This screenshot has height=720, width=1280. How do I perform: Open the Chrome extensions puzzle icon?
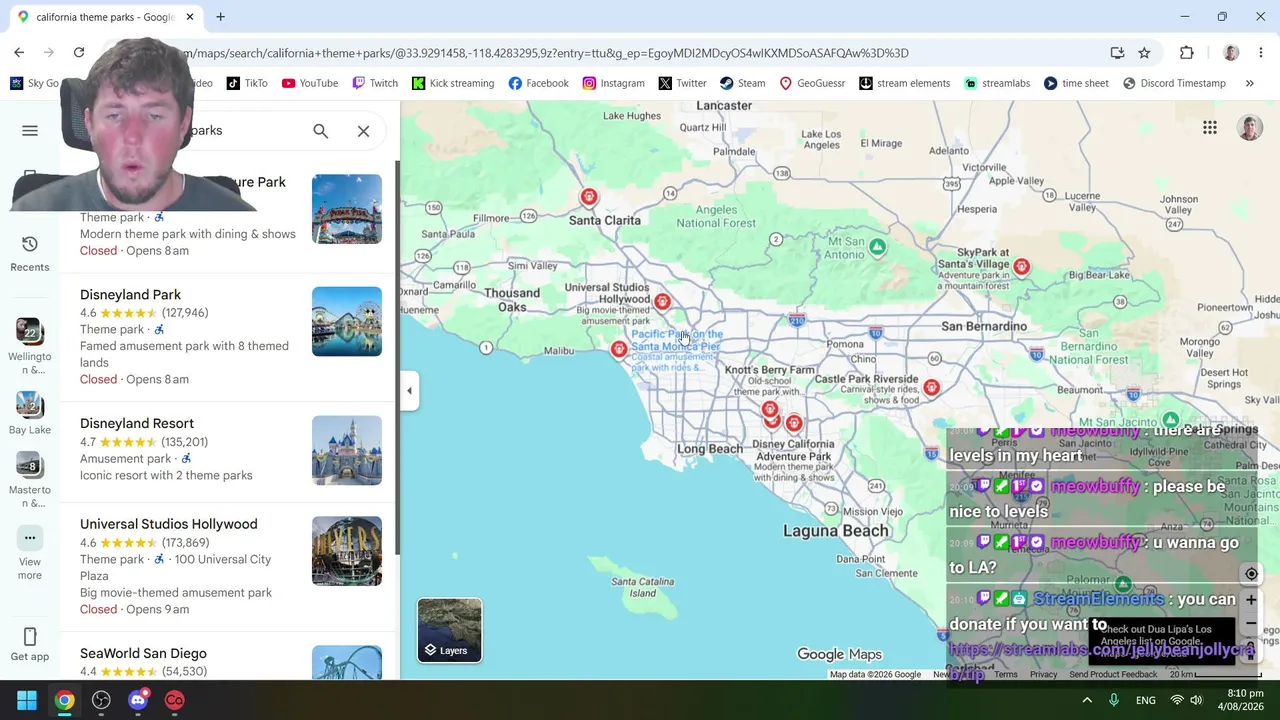(x=1187, y=53)
